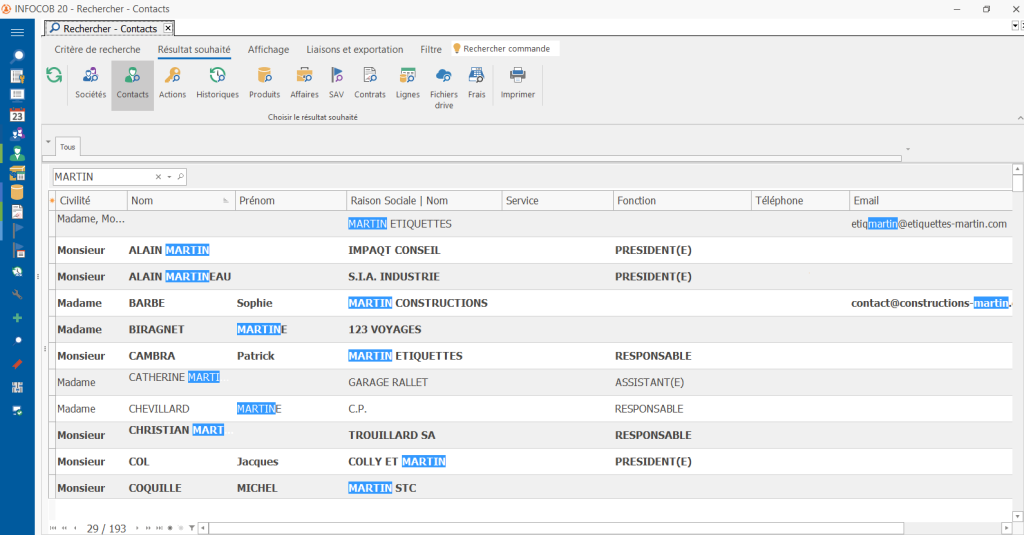Switch to the Critère de recherche tab
The width and height of the screenshot is (1024, 535).
[x=97, y=49]
